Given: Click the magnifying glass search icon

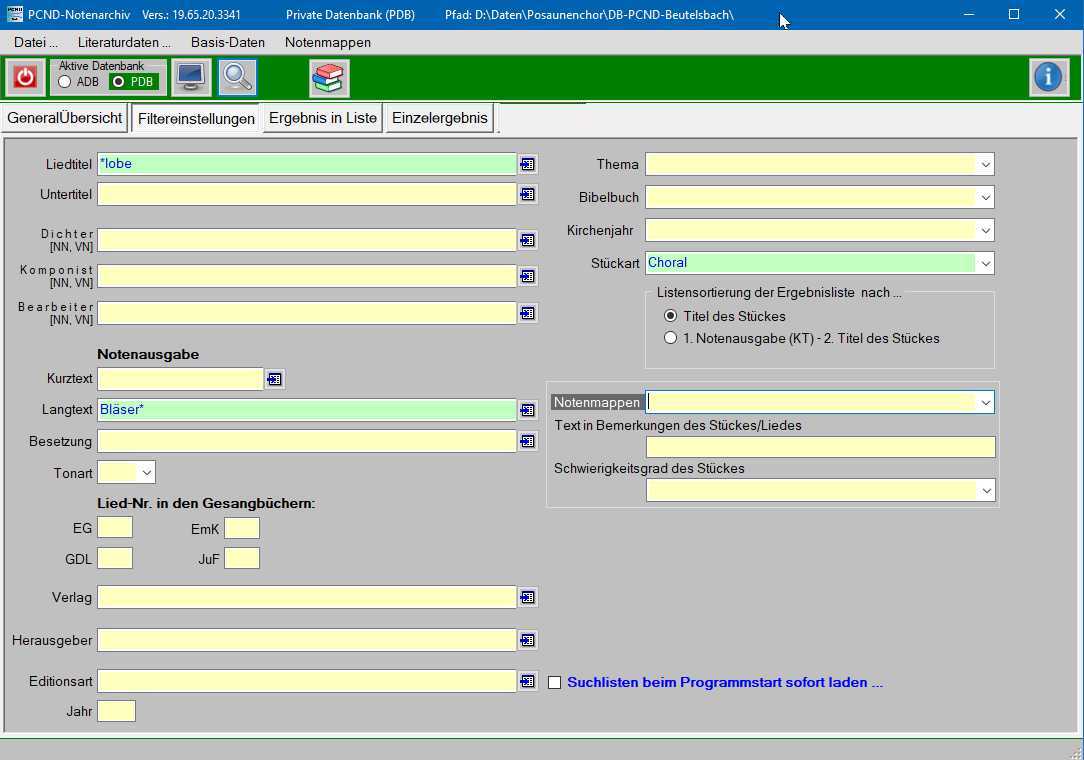Looking at the screenshot, I should pyautogui.click(x=237, y=77).
